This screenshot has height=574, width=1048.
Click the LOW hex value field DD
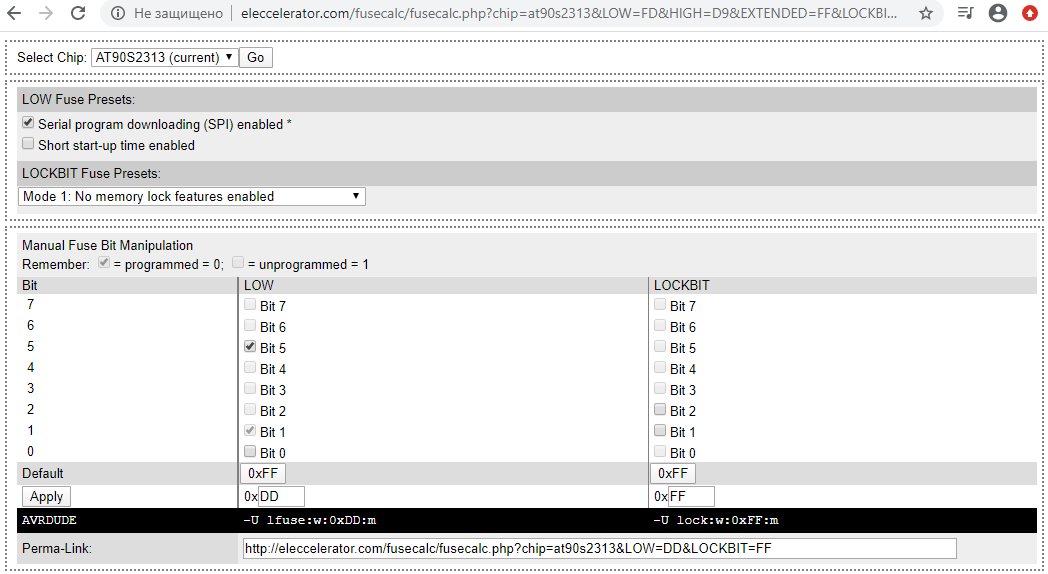[281, 496]
